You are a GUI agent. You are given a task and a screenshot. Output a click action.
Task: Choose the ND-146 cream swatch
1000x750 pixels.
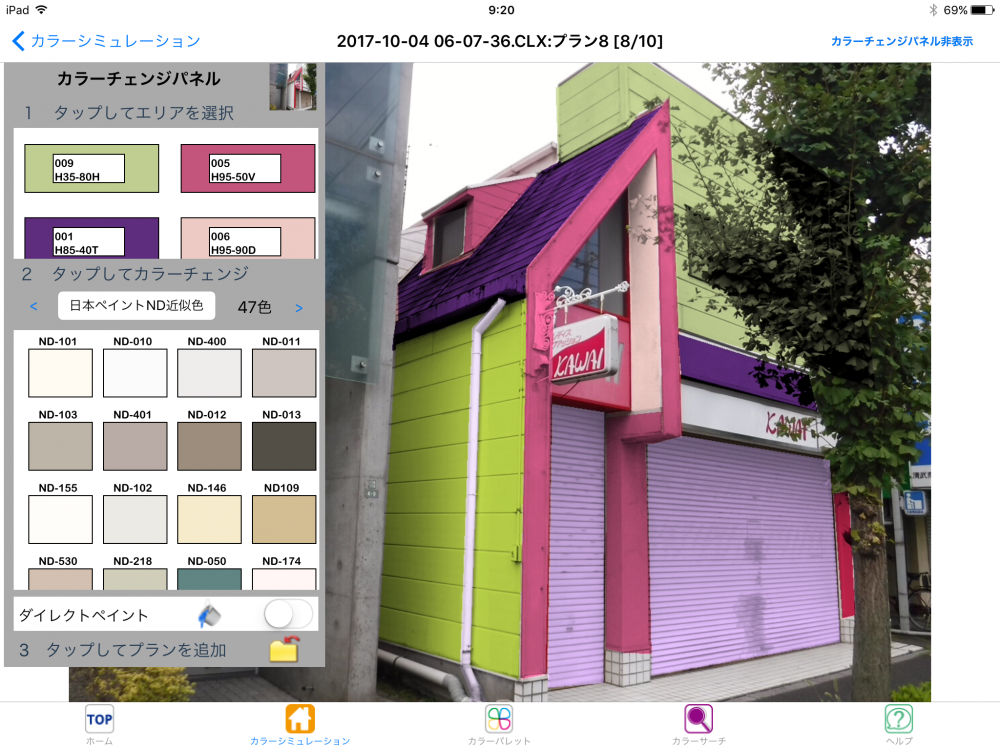tap(209, 519)
